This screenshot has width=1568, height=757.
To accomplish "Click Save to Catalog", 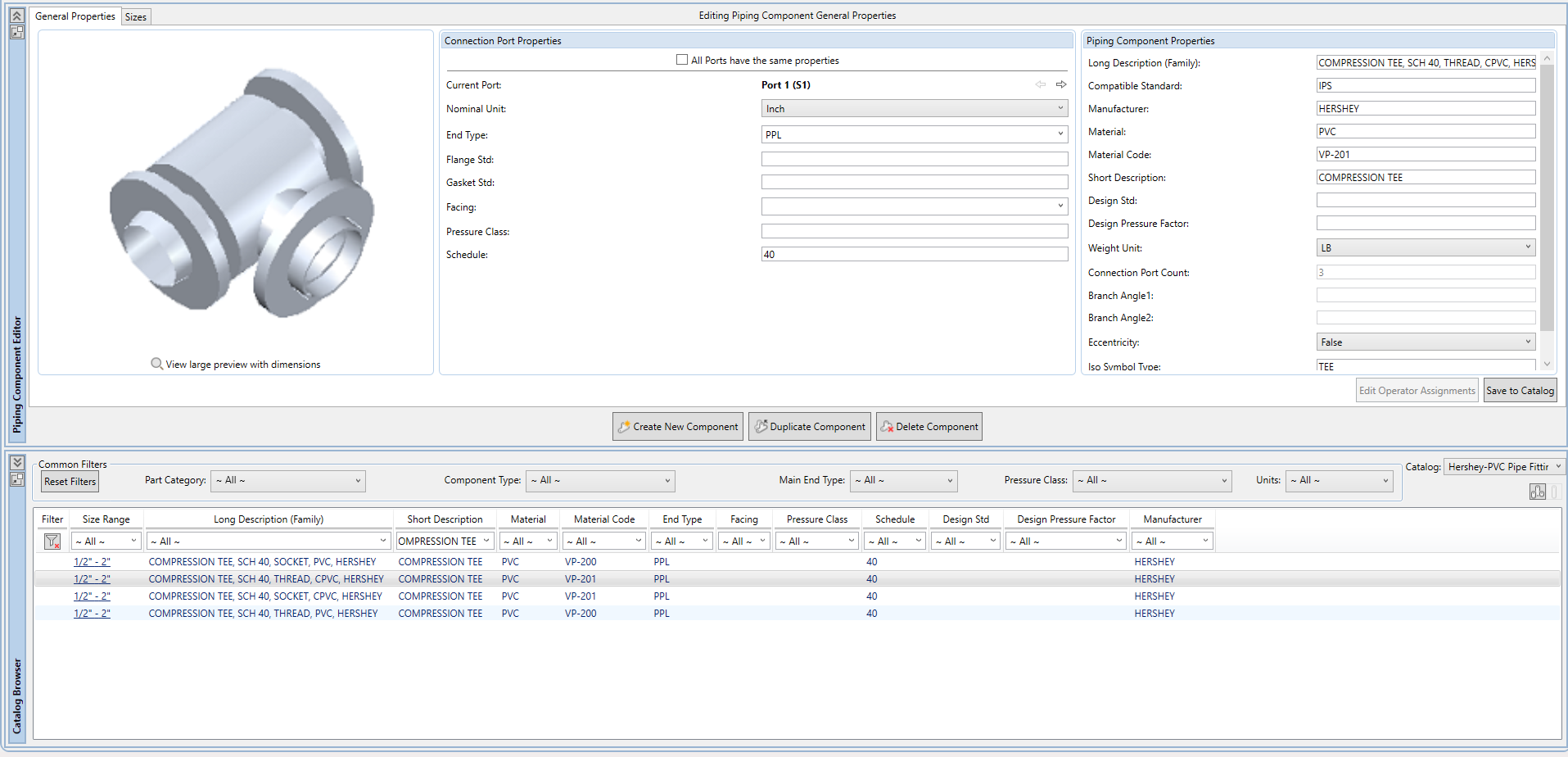I will pyautogui.click(x=1520, y=391).
